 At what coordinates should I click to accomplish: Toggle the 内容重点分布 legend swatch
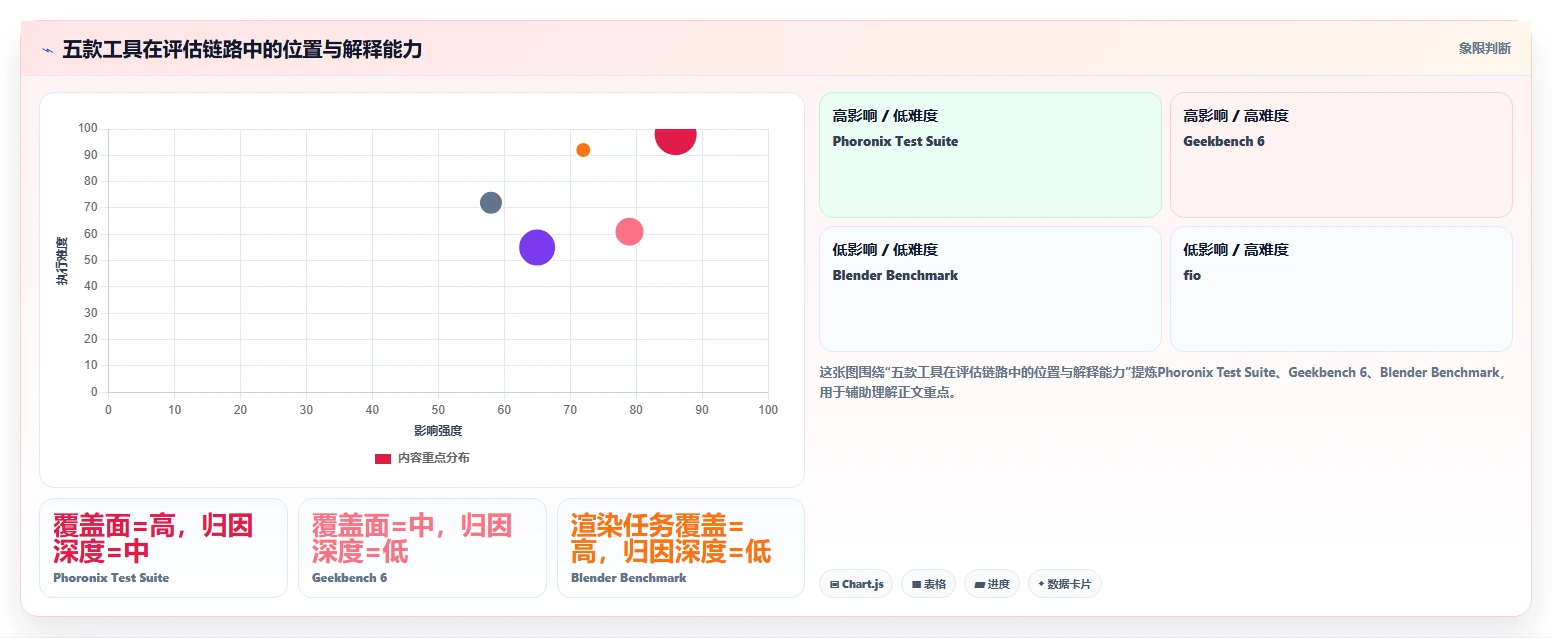(x=383, y=458)
